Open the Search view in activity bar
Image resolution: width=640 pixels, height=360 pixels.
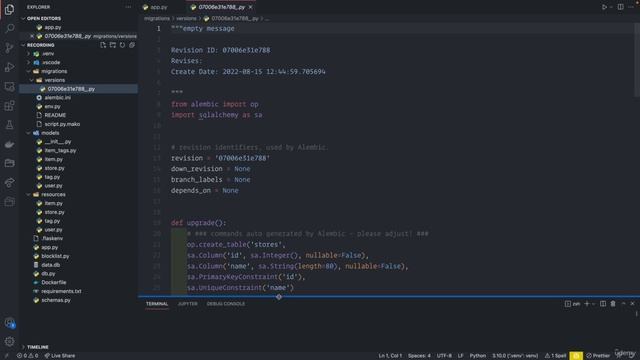point(9,28)
